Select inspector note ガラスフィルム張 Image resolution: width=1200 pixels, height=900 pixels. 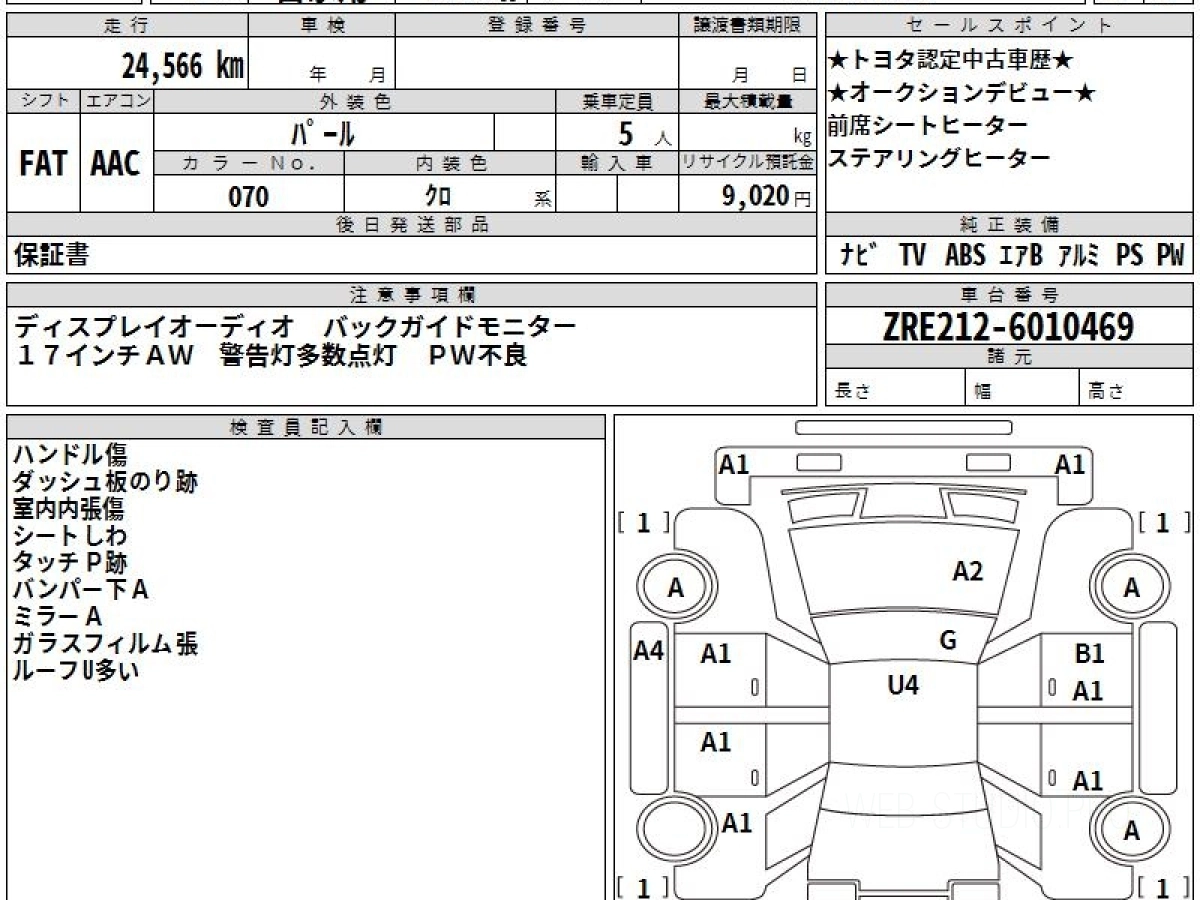105,644
